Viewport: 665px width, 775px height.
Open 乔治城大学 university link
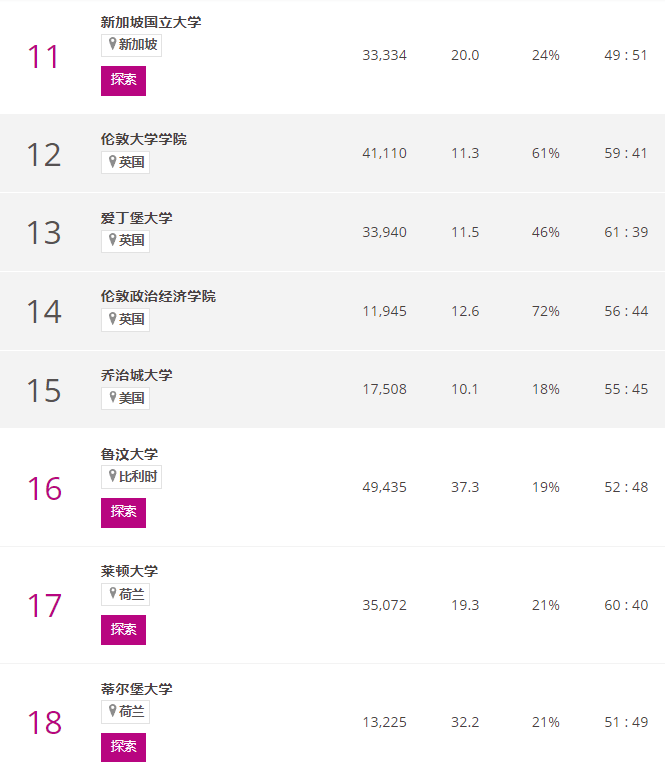tap(137, 375)
